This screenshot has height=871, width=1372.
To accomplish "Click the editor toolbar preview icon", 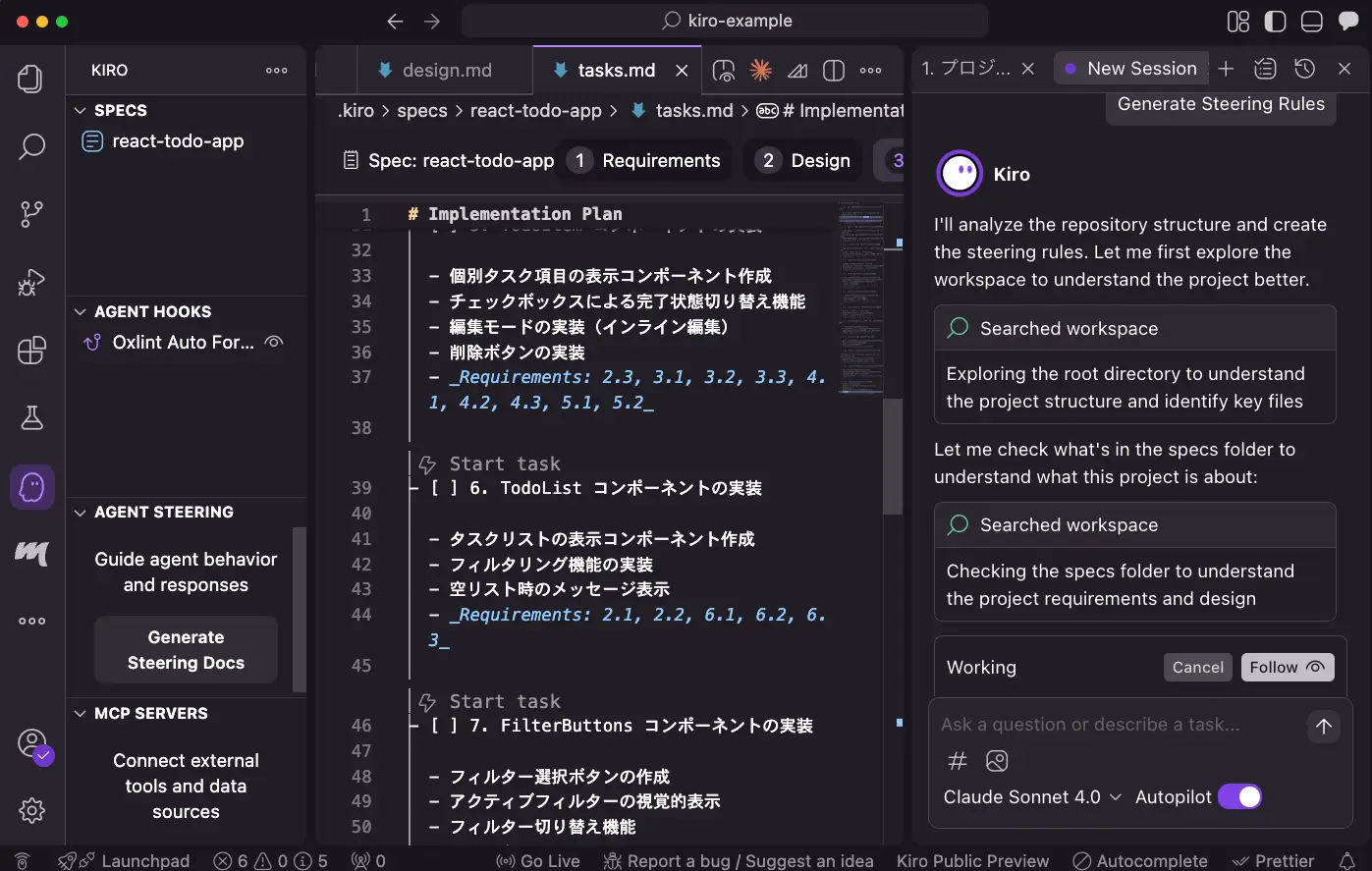I will click(724, 70).
